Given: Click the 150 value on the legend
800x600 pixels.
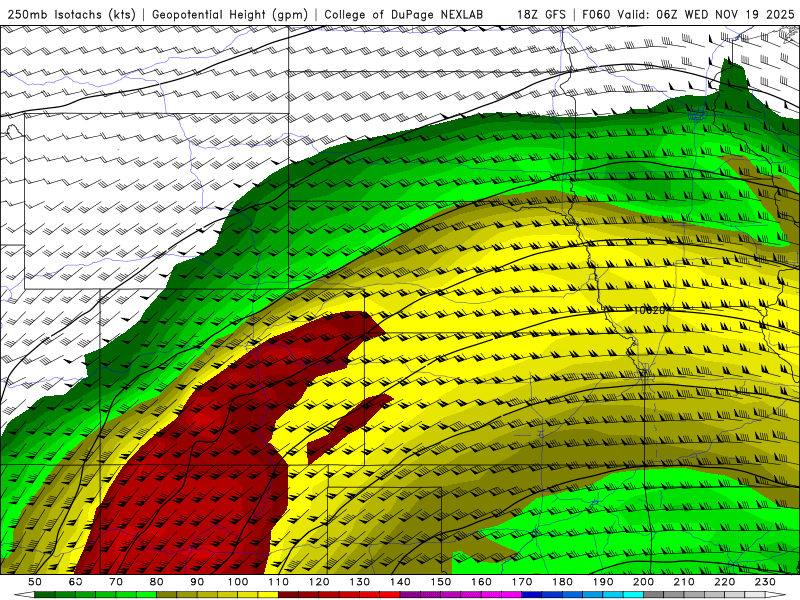Looking at the screenshot, I should point(441,582).
